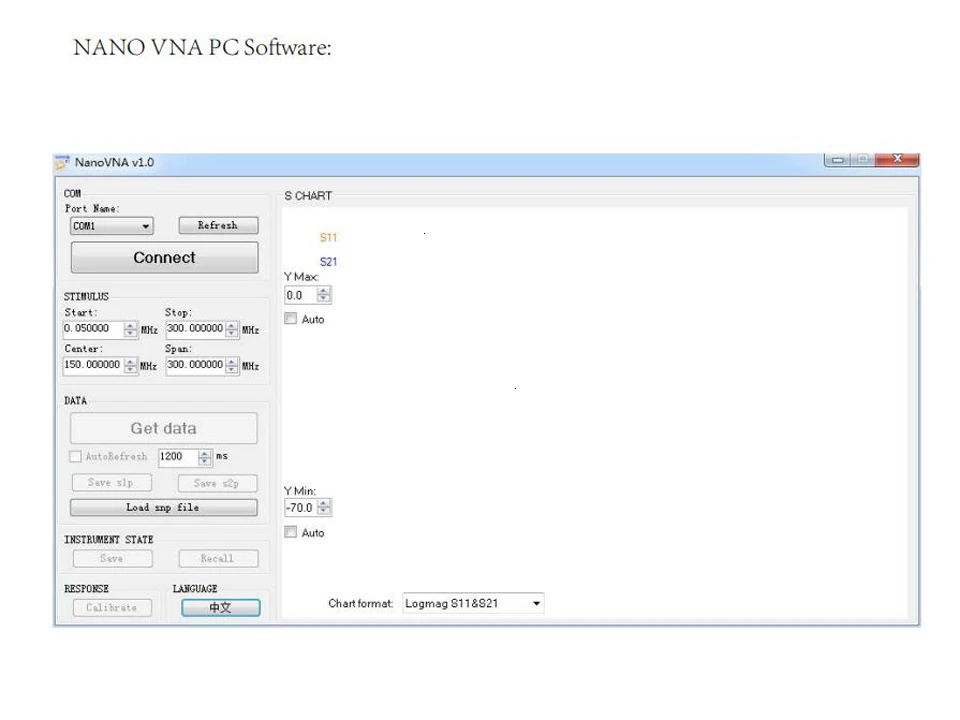The image size is (960, 720).
Task: Click the Center frequency spinner arrows
Action: [x=130, y=366]
